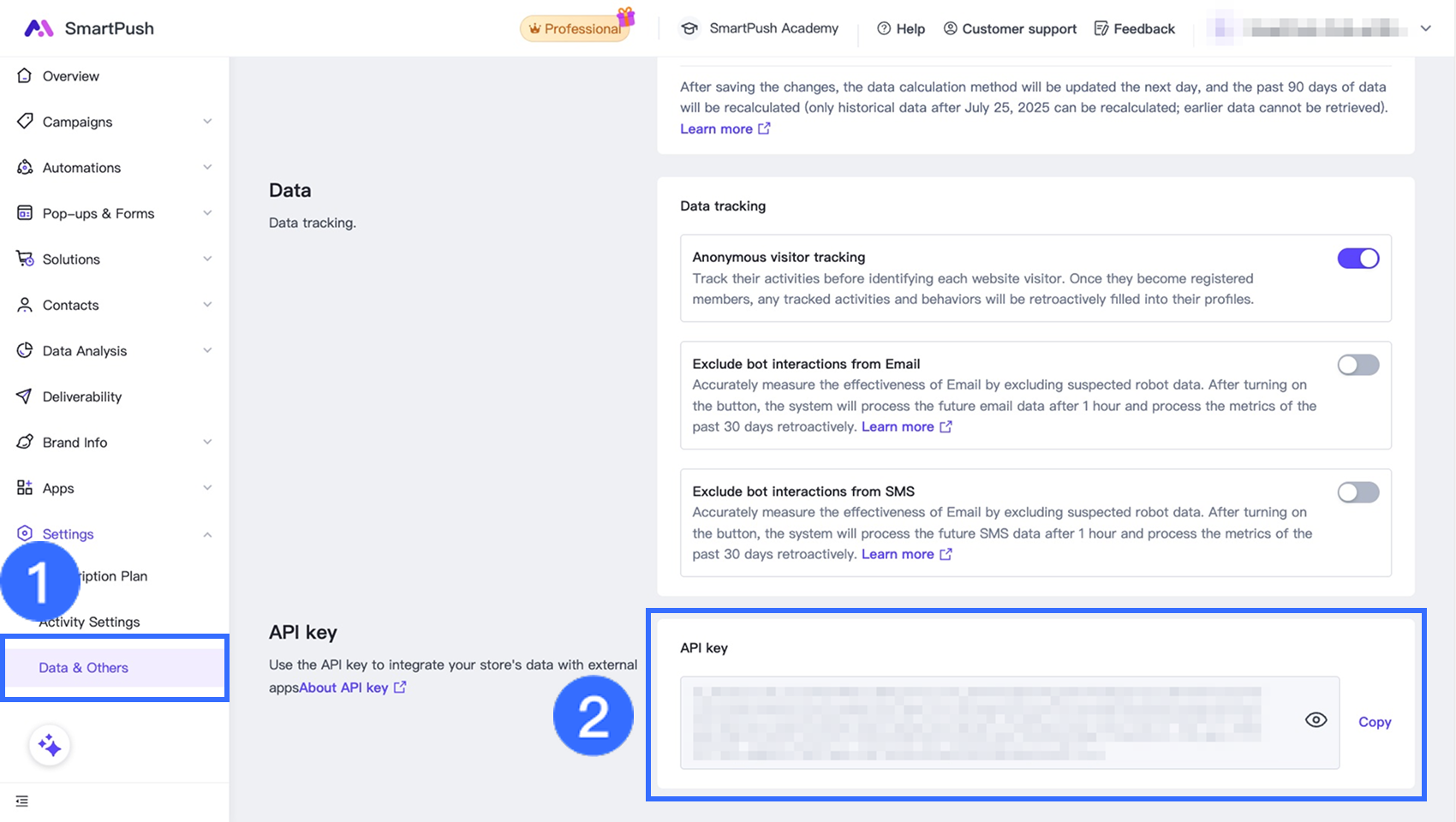Screen dimensions: 1456x822
Task: Open the Feedback form icon
Action: pos(1101,28)
